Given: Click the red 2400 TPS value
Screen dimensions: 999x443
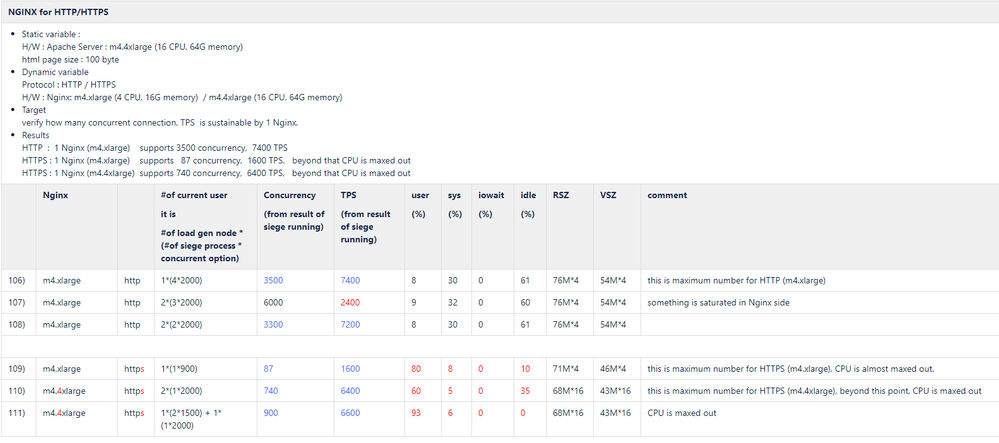Looking at the screenshot, I should [x=350, y=302].
